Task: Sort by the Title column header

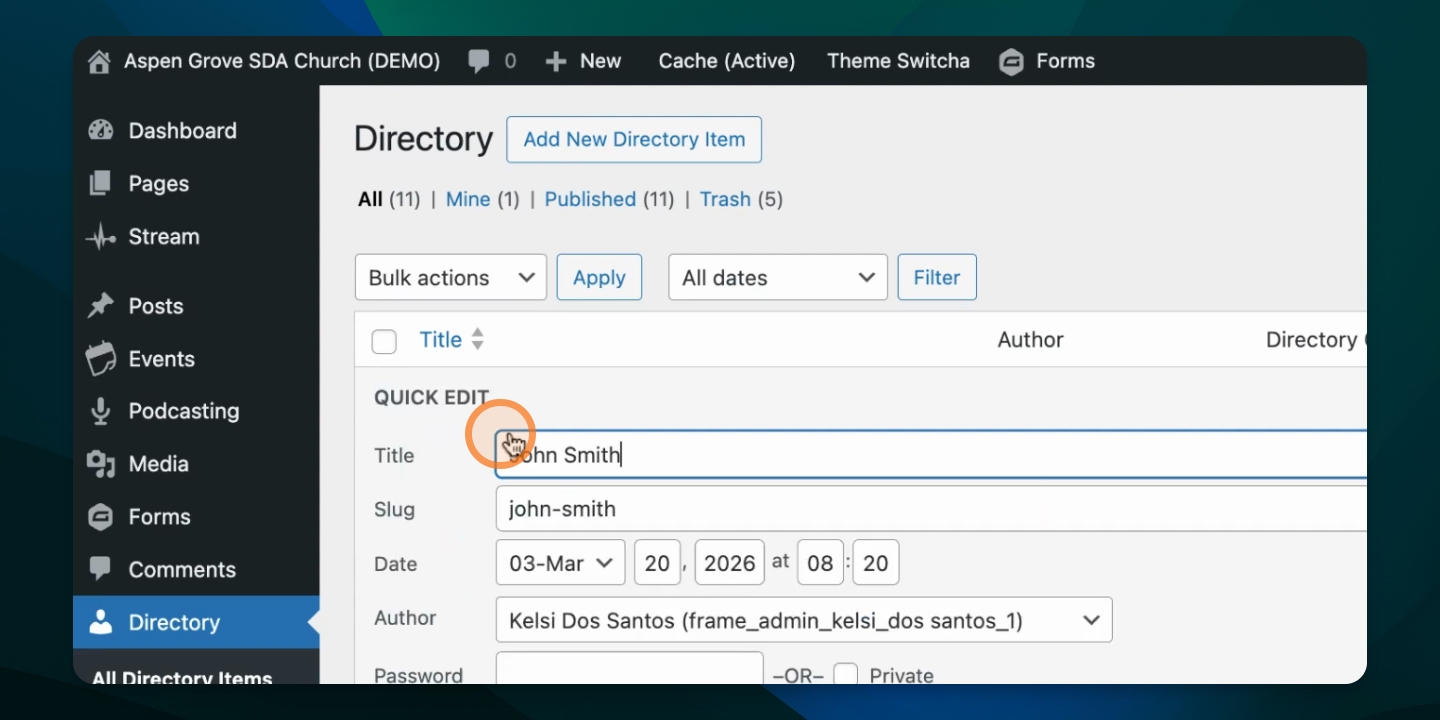Action: pos(441,340)
